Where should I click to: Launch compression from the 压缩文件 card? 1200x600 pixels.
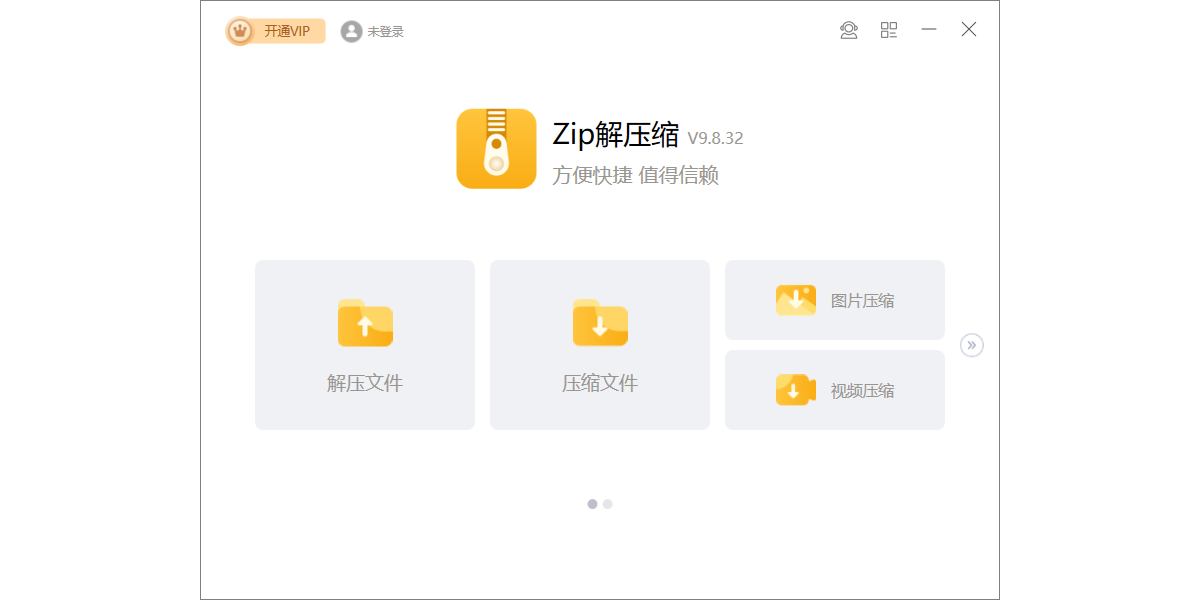click(599, 345)
